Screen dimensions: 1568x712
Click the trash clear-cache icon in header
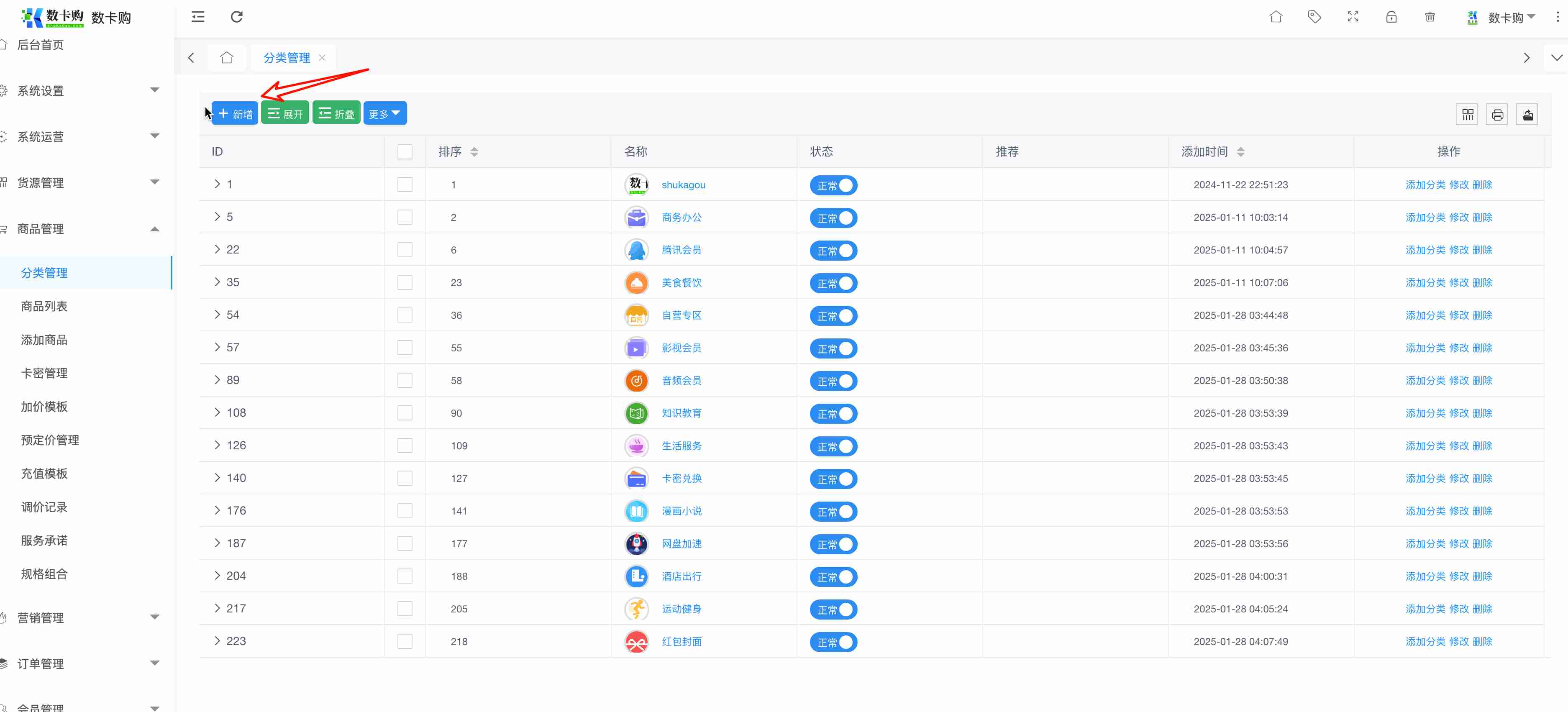[1430, 17]
